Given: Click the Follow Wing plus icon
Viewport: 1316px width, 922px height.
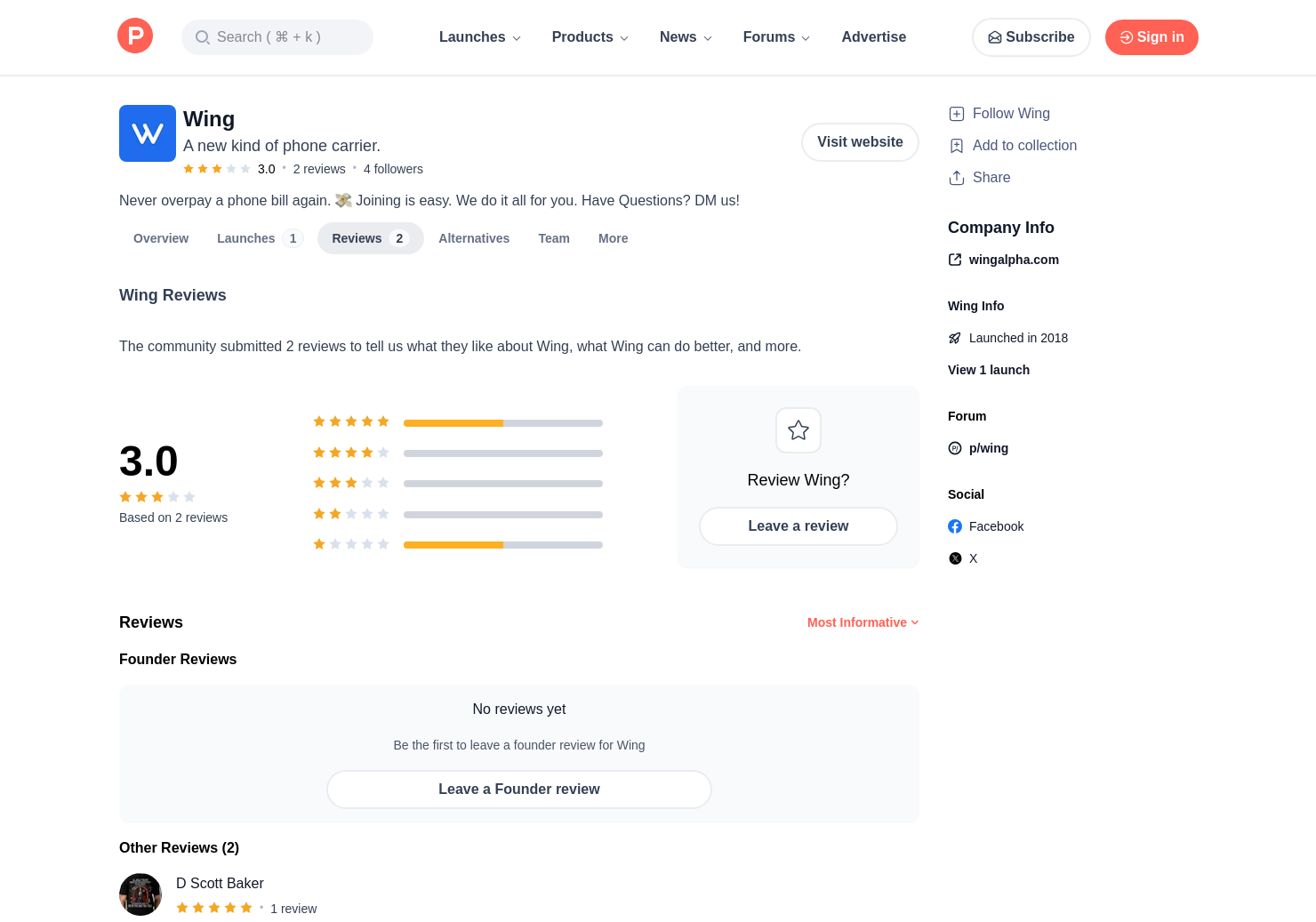Looking at the screenshot, I should click(x=957, y=114).
